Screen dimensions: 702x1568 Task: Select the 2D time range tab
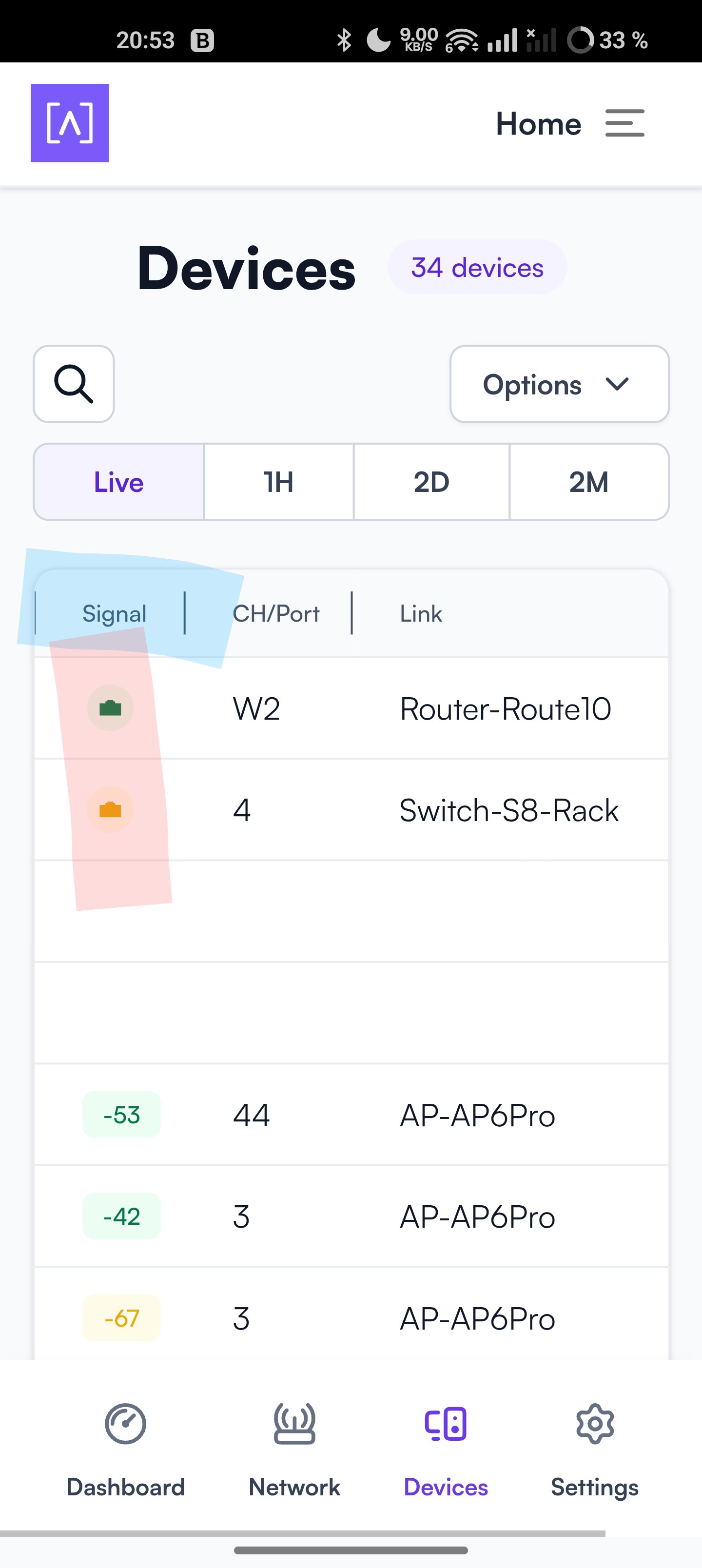[x=431, y=482]
